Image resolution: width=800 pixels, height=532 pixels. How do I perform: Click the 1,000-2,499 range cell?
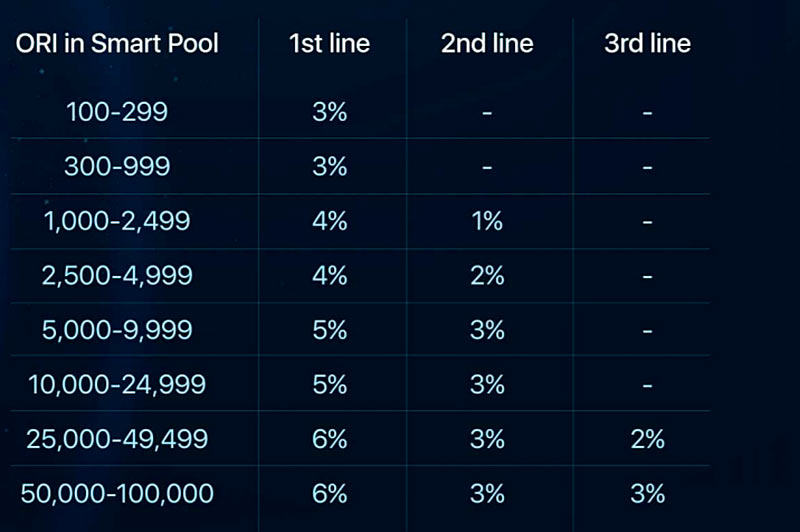point(117,221)
